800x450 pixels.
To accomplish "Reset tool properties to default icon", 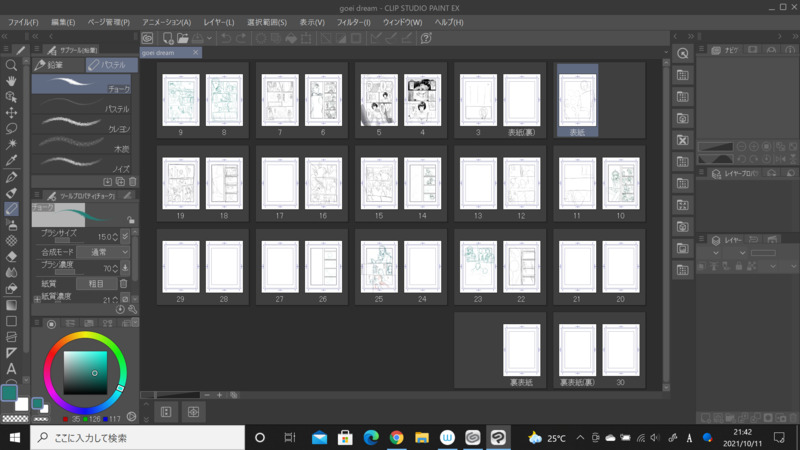I will 120,309.
